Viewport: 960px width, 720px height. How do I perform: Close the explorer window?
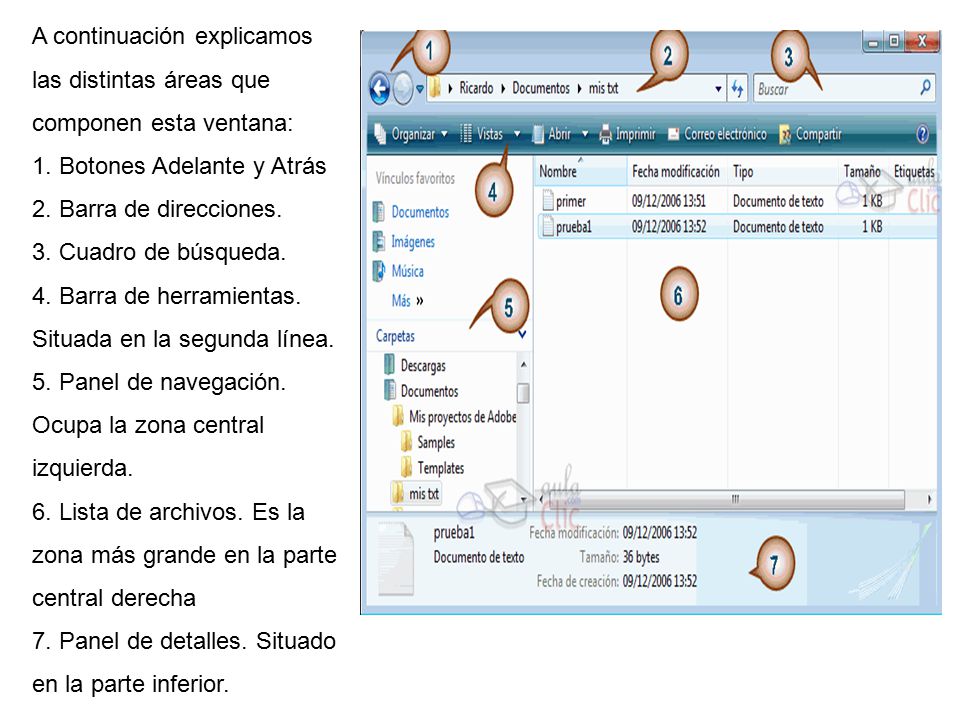pos(921,42)
